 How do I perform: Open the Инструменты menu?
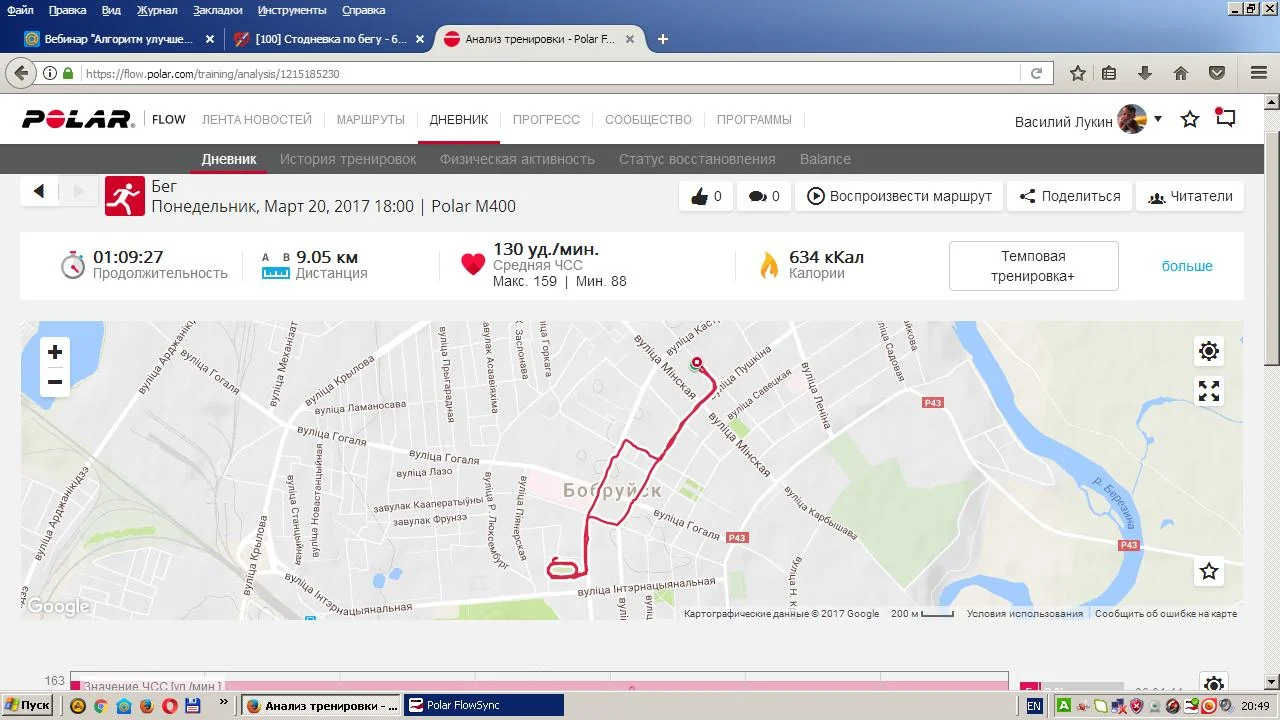[292, 10]
